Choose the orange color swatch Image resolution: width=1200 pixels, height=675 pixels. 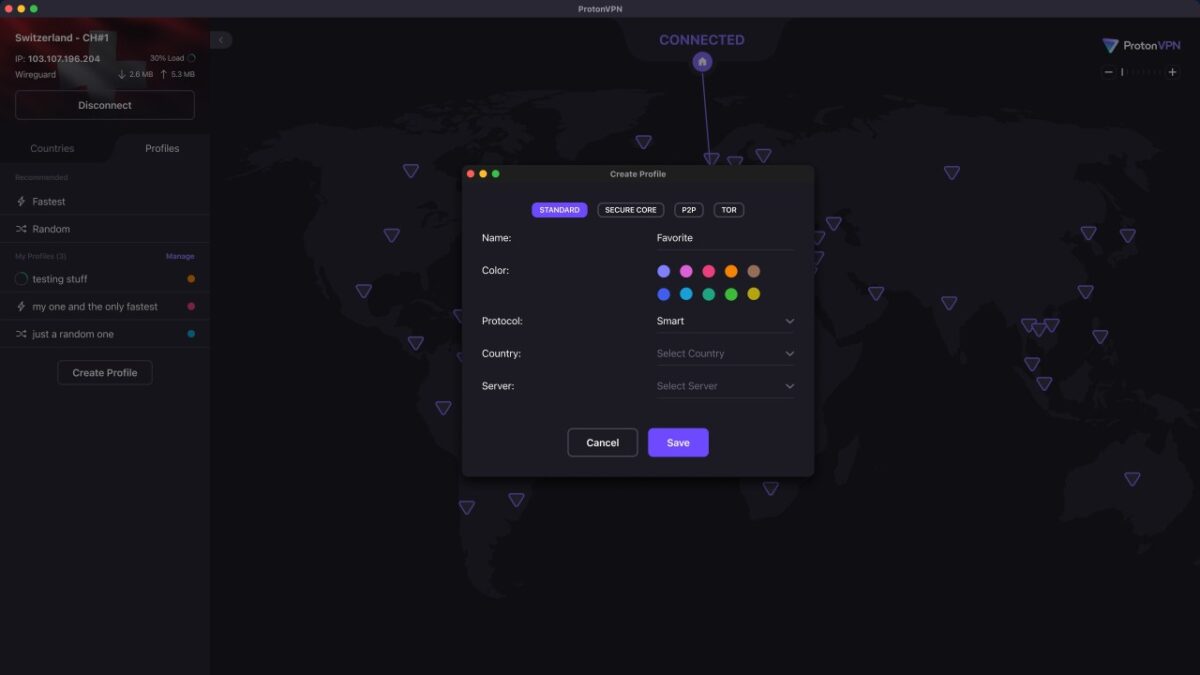click(x=731, y=271)
